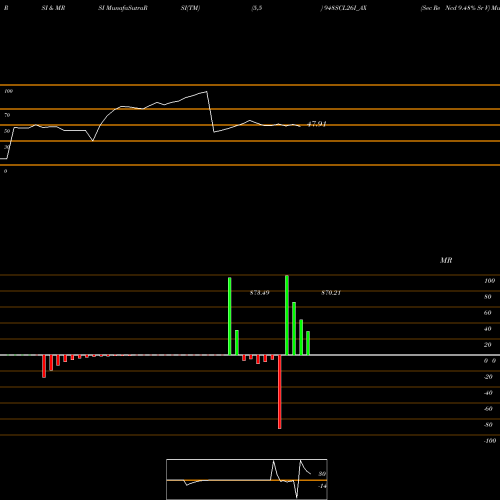Click the 50 label on the RSI axis
Screen dimensions: 500x500
pyautogui.click(x=7, y=131)
